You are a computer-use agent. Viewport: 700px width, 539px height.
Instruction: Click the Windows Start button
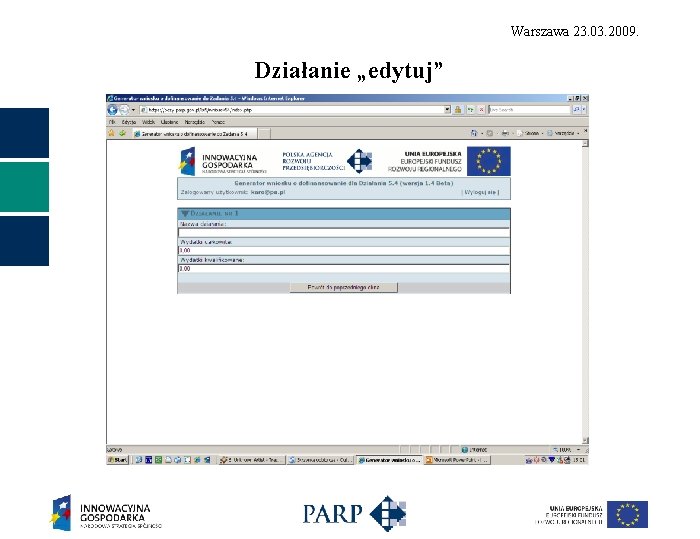click(x=117, y=460)
